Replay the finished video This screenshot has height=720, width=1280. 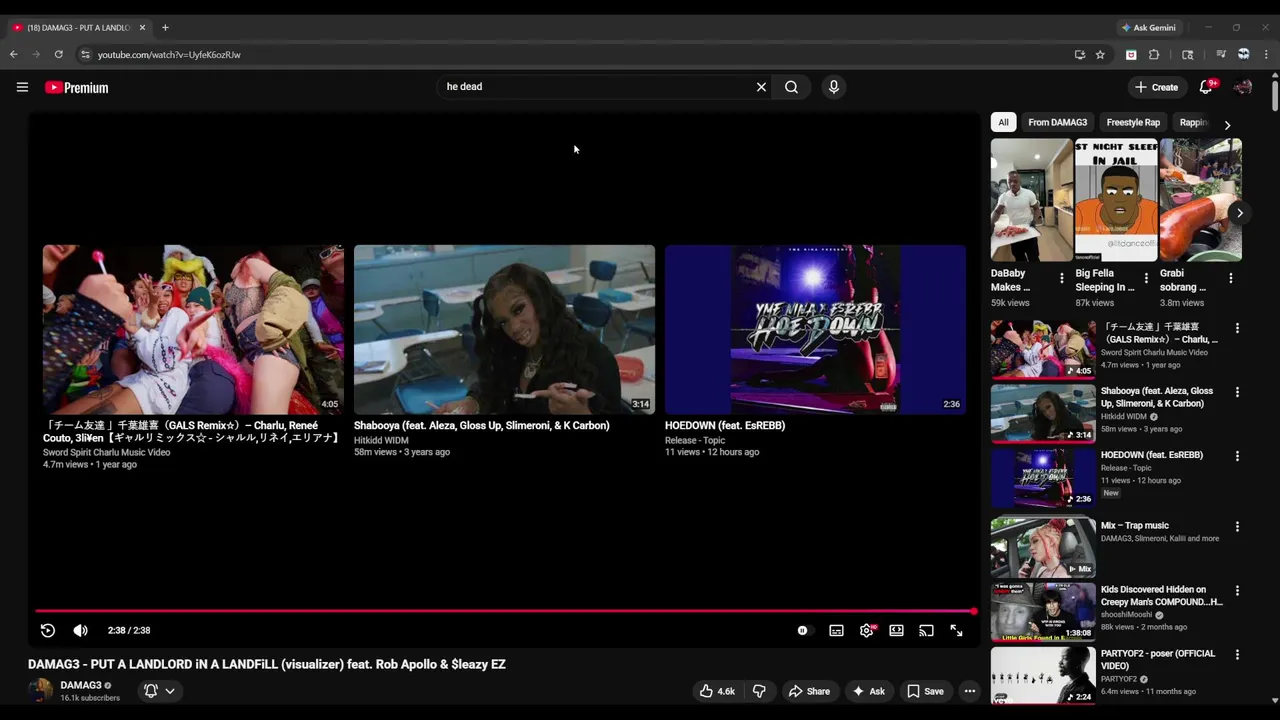click(47, 630)
